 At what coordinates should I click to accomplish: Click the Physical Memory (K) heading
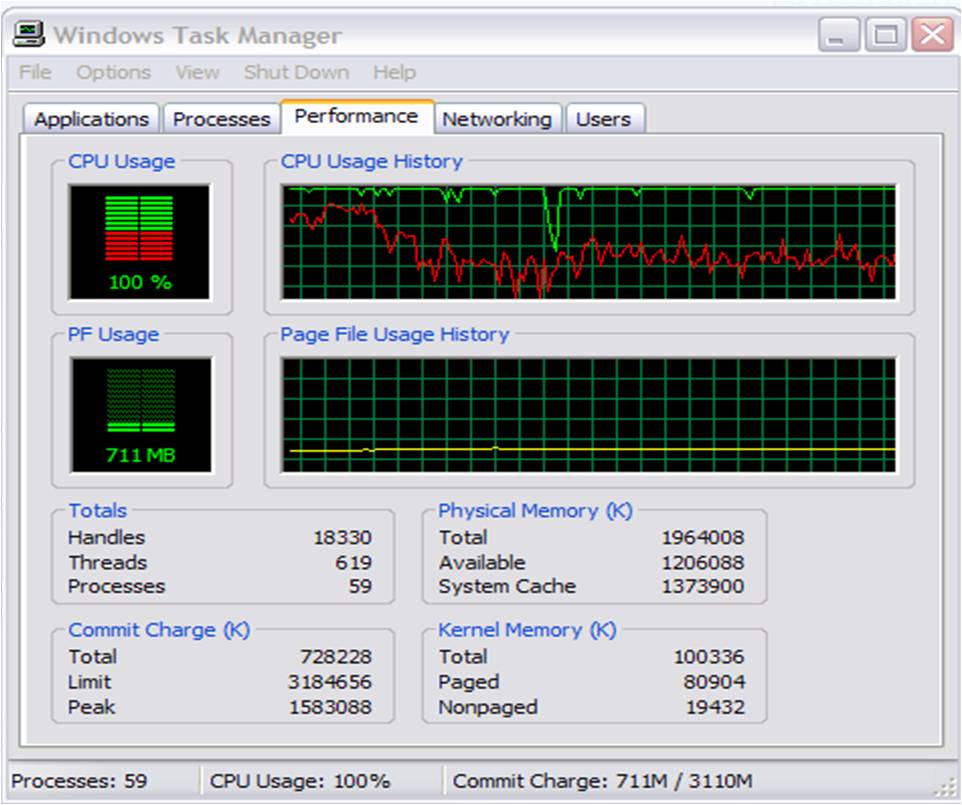[x=535, y=510]
